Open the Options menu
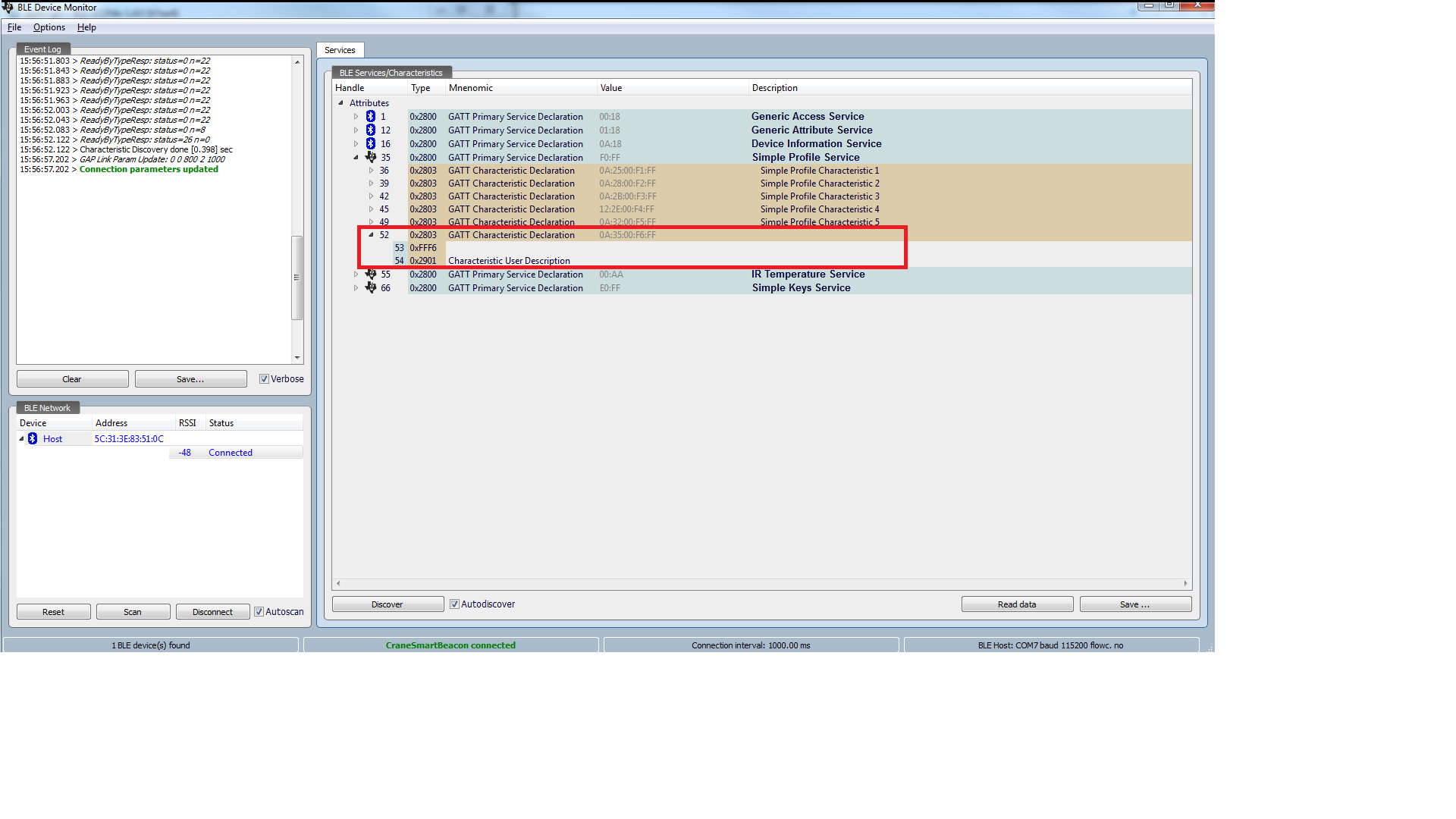1456x819 pixels. [49, 27]
